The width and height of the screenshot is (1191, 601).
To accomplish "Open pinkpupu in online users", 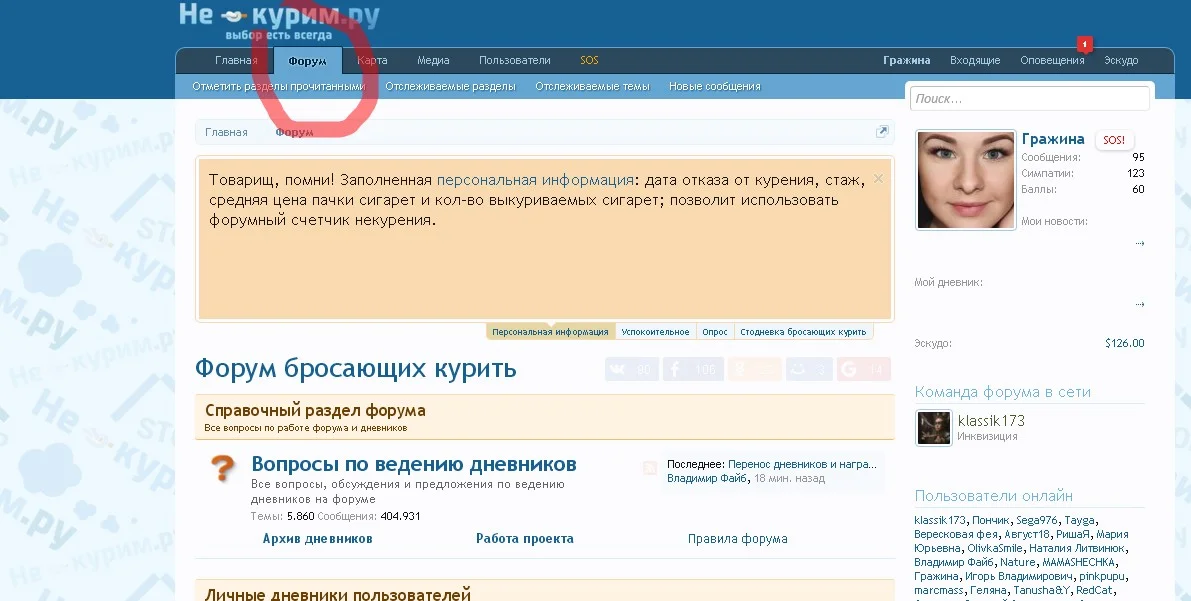I will [1102, 576].
